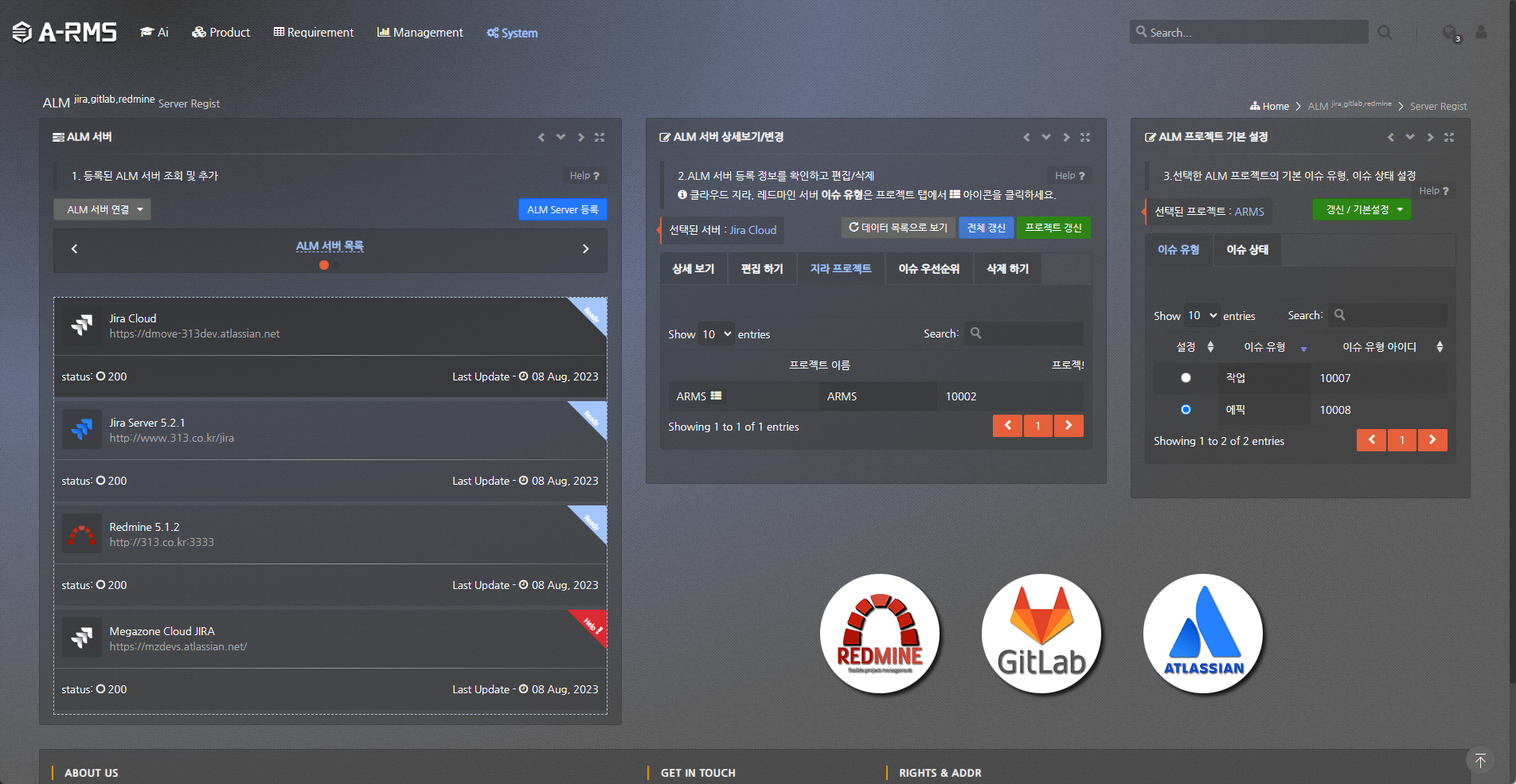Switch to the 이슈 우선순위 tab
Screen dimensions: 1516x784
pyautogui.click(x=928, y=269)
